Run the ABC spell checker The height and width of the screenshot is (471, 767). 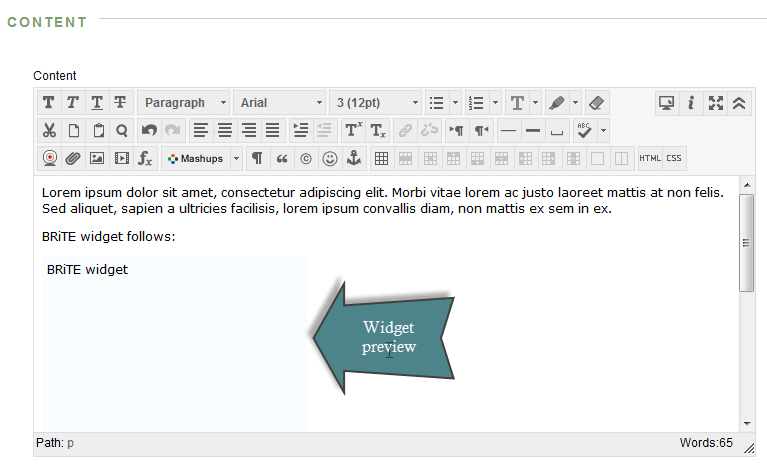(x=585, y=131)
